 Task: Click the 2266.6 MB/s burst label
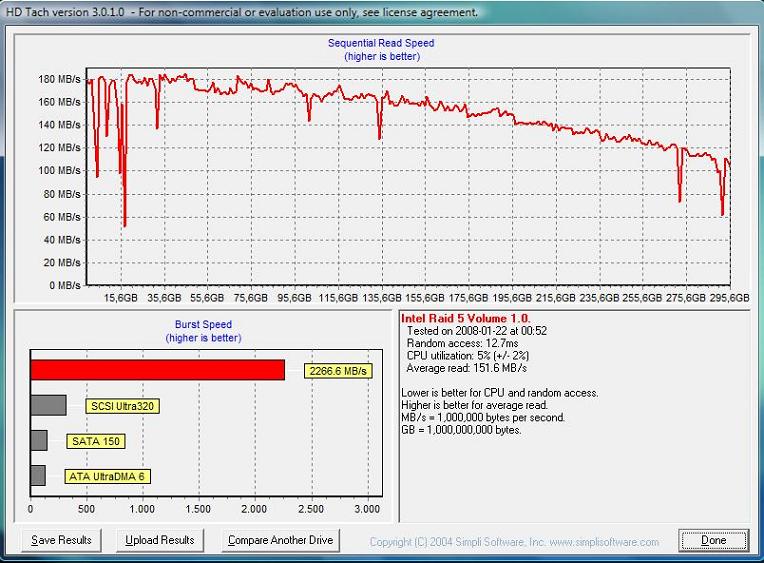pos(338,371)
